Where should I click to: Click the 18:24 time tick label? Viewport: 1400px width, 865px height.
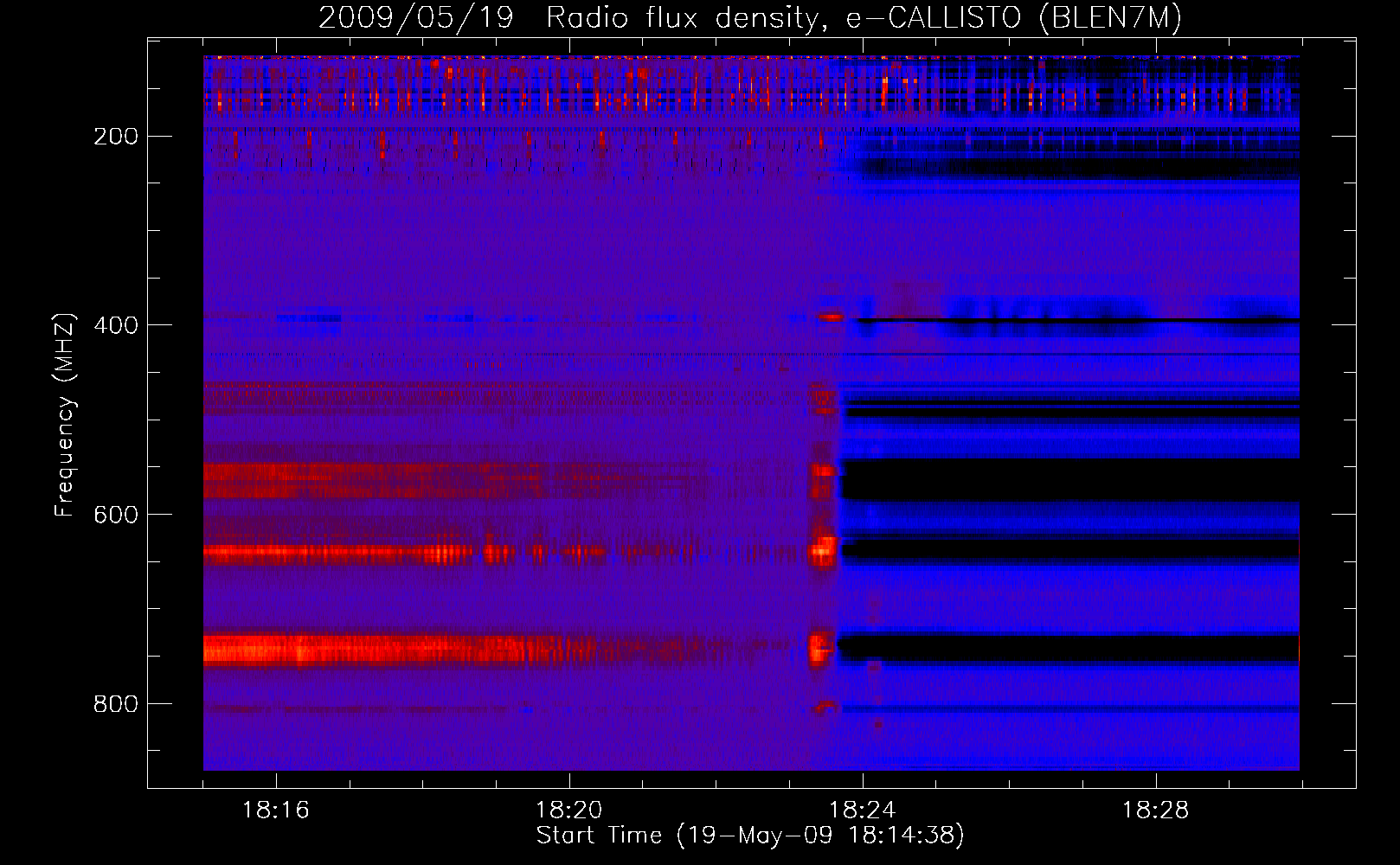pos(862,811)
